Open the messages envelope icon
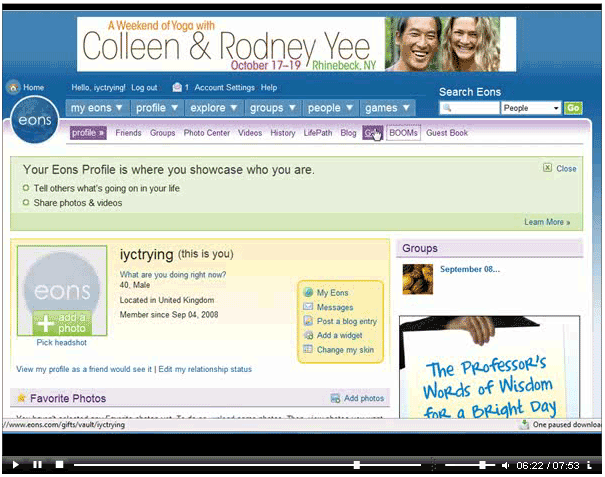 coord(177,87)
